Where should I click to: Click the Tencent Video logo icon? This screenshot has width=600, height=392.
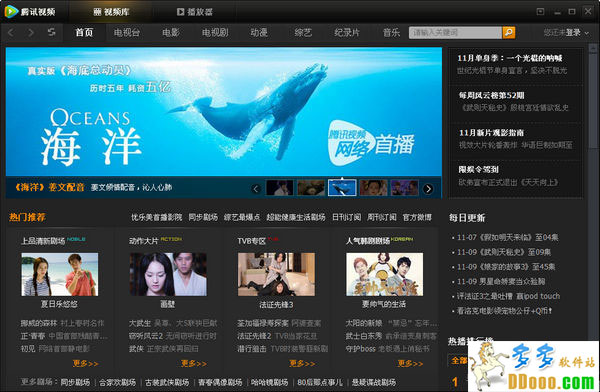[11, 11]
